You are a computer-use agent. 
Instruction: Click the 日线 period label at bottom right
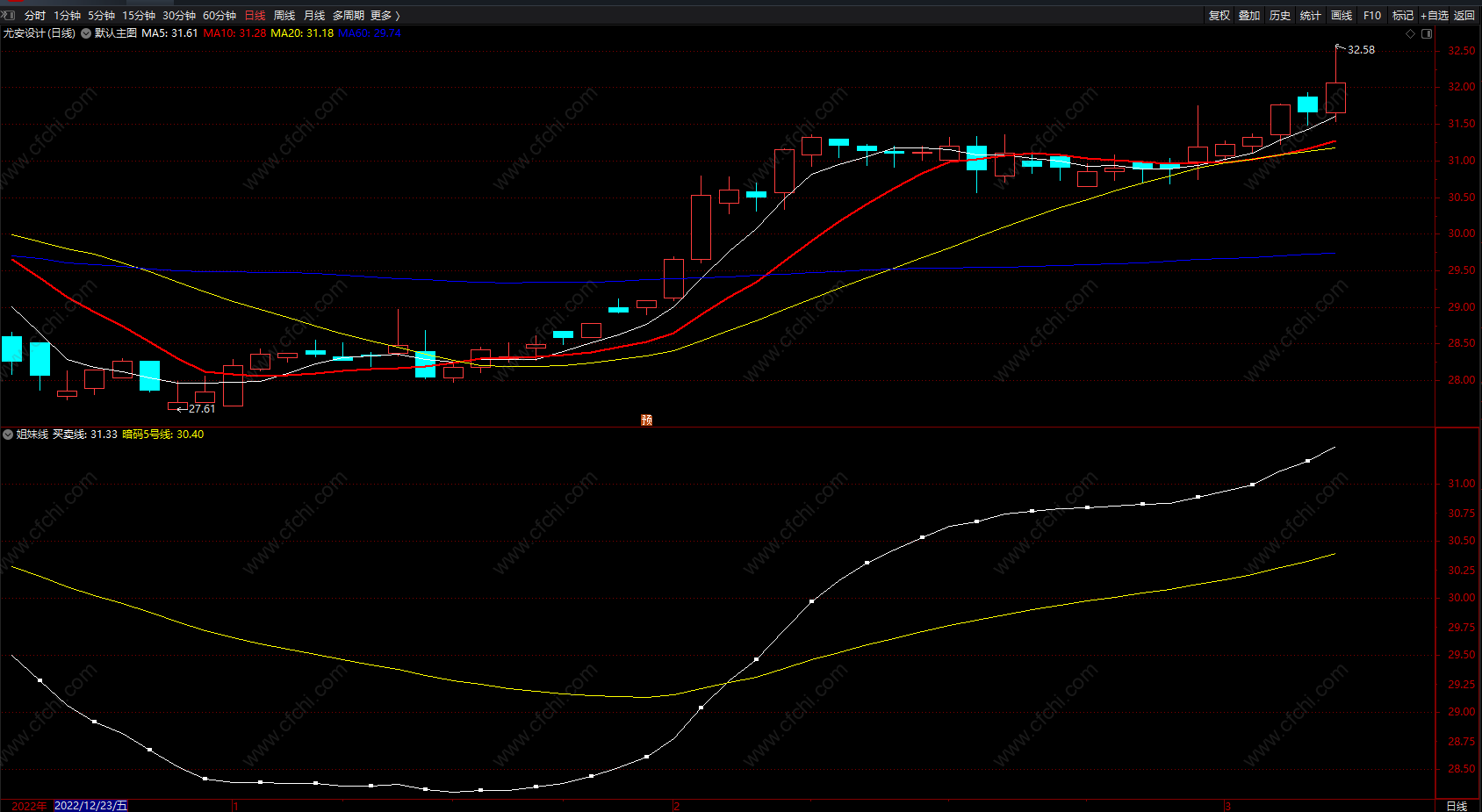[x=1457, y=806]
